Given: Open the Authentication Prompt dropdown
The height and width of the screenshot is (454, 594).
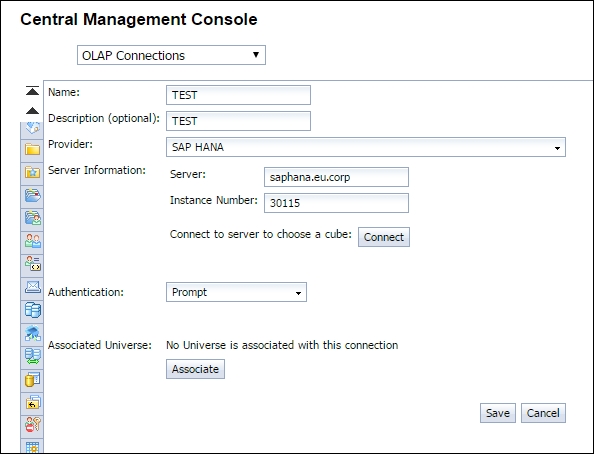Looking at the screenshot, I should [236, 292].
